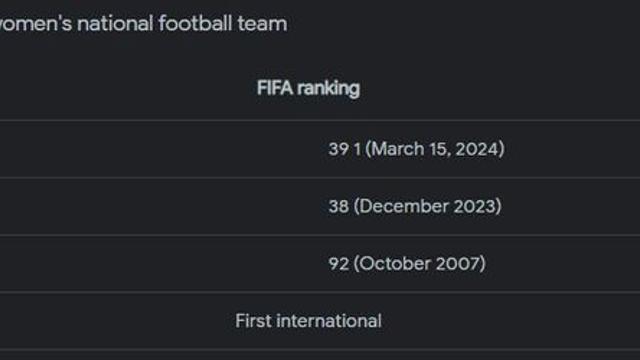Click the women's national football team title
Screen dimensions: 640x360
pyautogui.click(x=143, y=23)
